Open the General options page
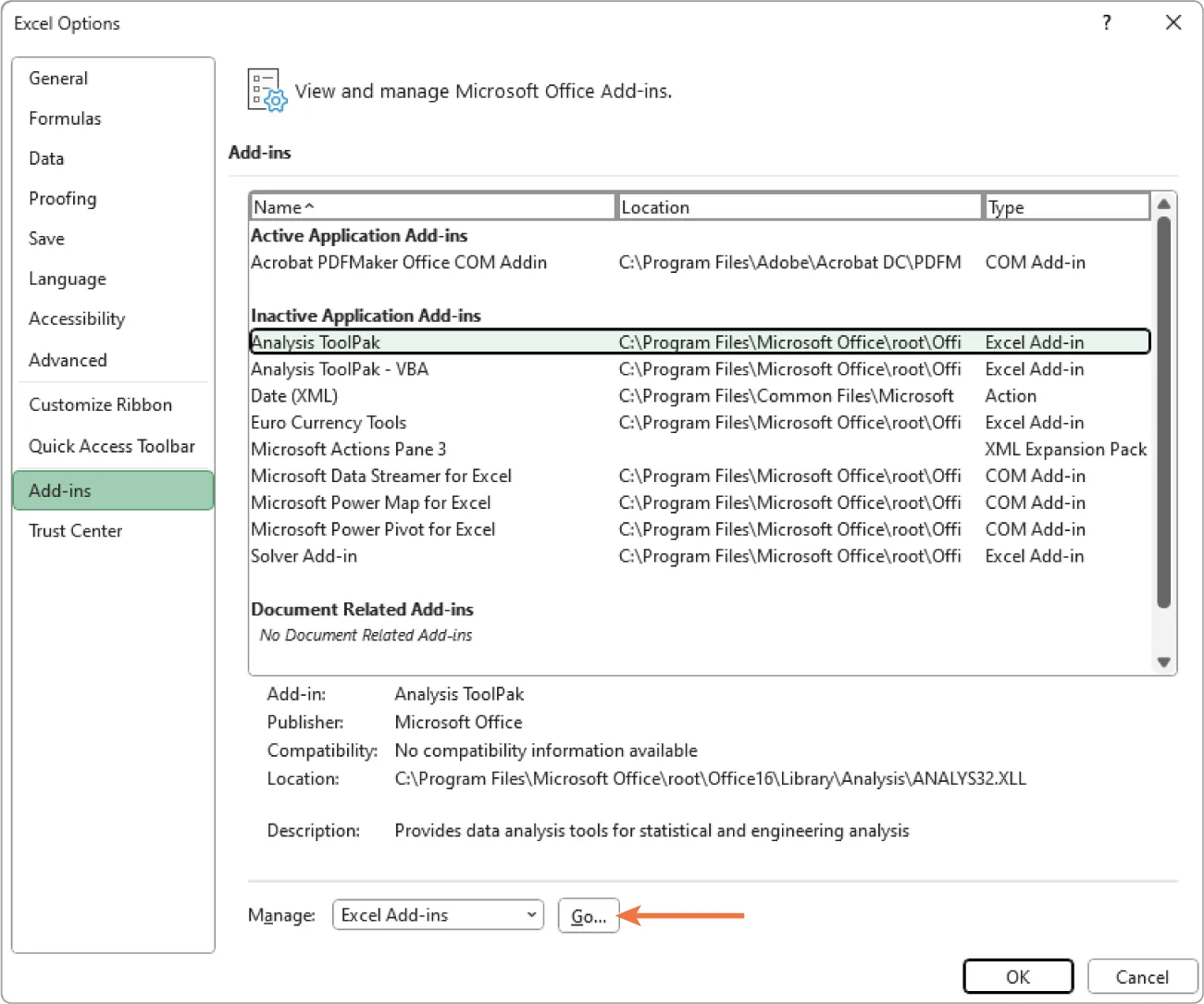The height and width of the screenshot is (1004, 1204). tap(58, 78)
